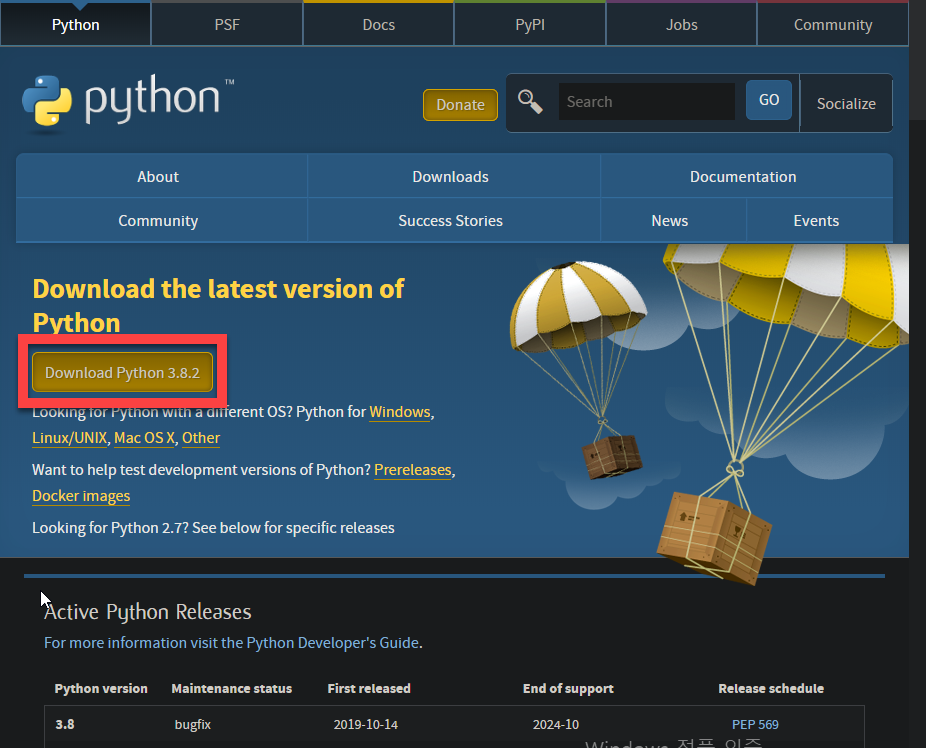Open the PyPI tab in top bar

click(530, 25)
